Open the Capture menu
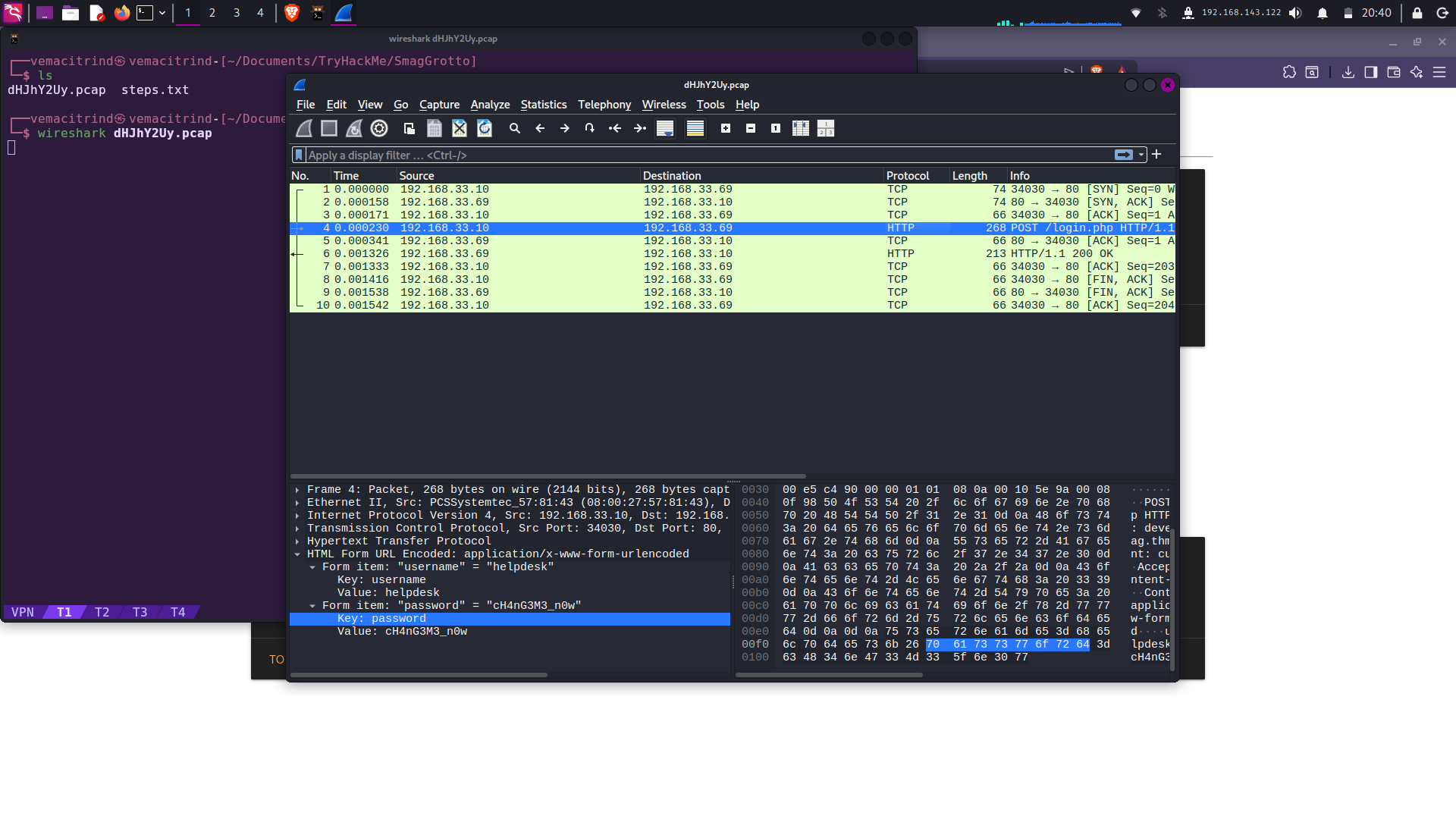Viewport: 1456px width, 819px height. [x=439, y=105]
